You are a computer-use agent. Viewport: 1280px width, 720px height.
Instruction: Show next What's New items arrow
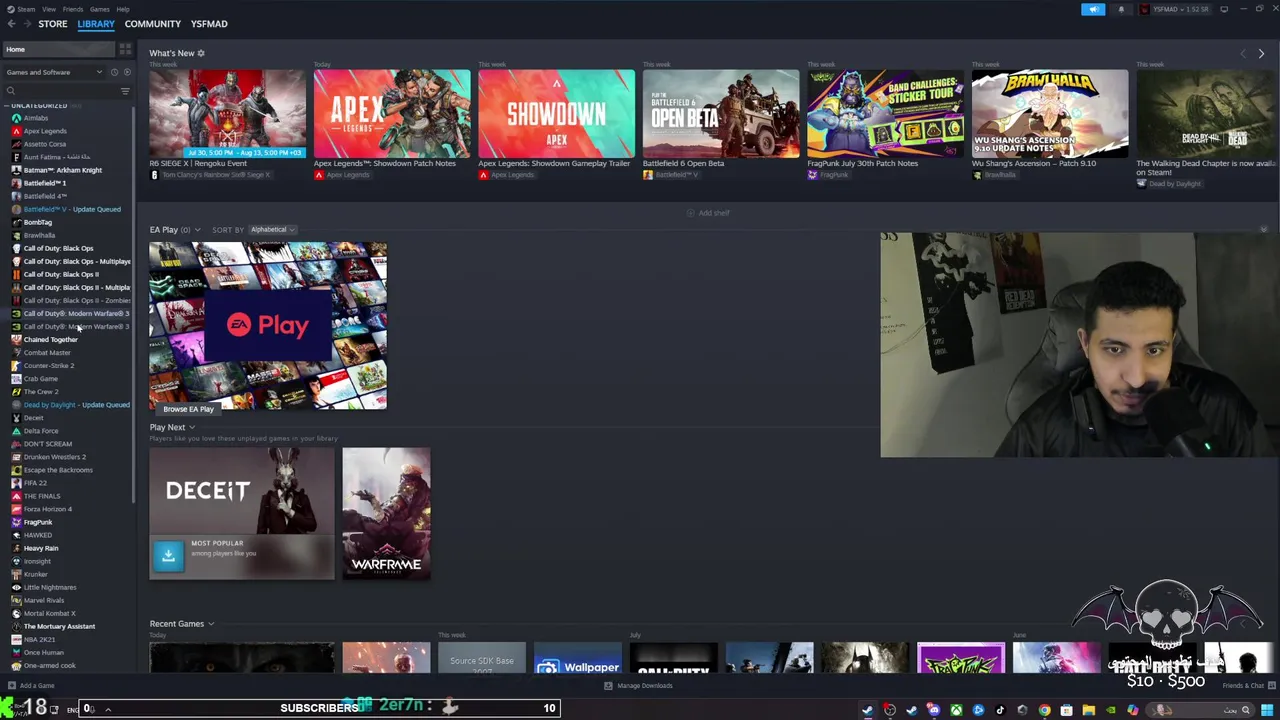click(1261, 53)
